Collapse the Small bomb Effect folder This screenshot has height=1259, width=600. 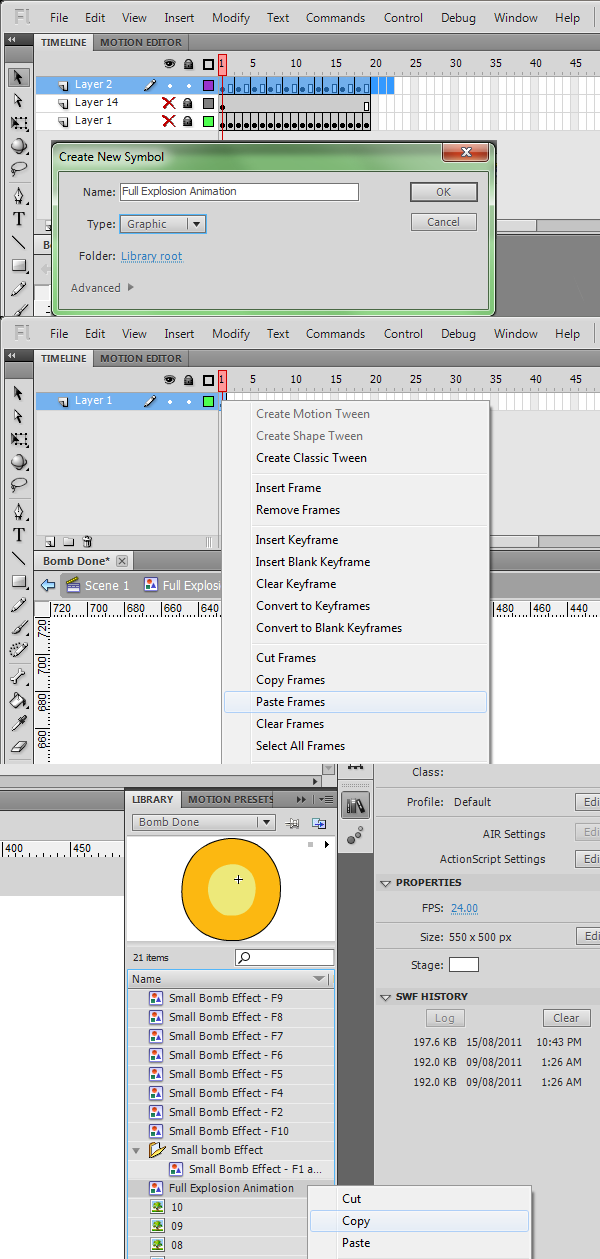(137, 1151)
